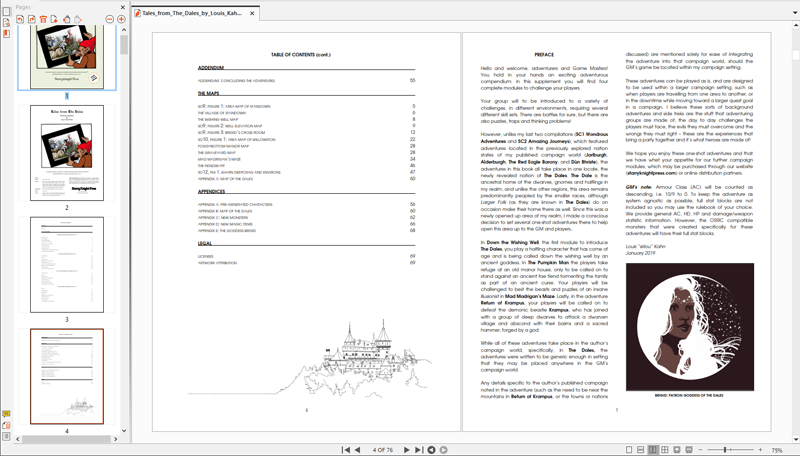The height and width of the screenshot is (456, 800).
Task: Enable single page view layout
Action: click(x=629, y=450)
